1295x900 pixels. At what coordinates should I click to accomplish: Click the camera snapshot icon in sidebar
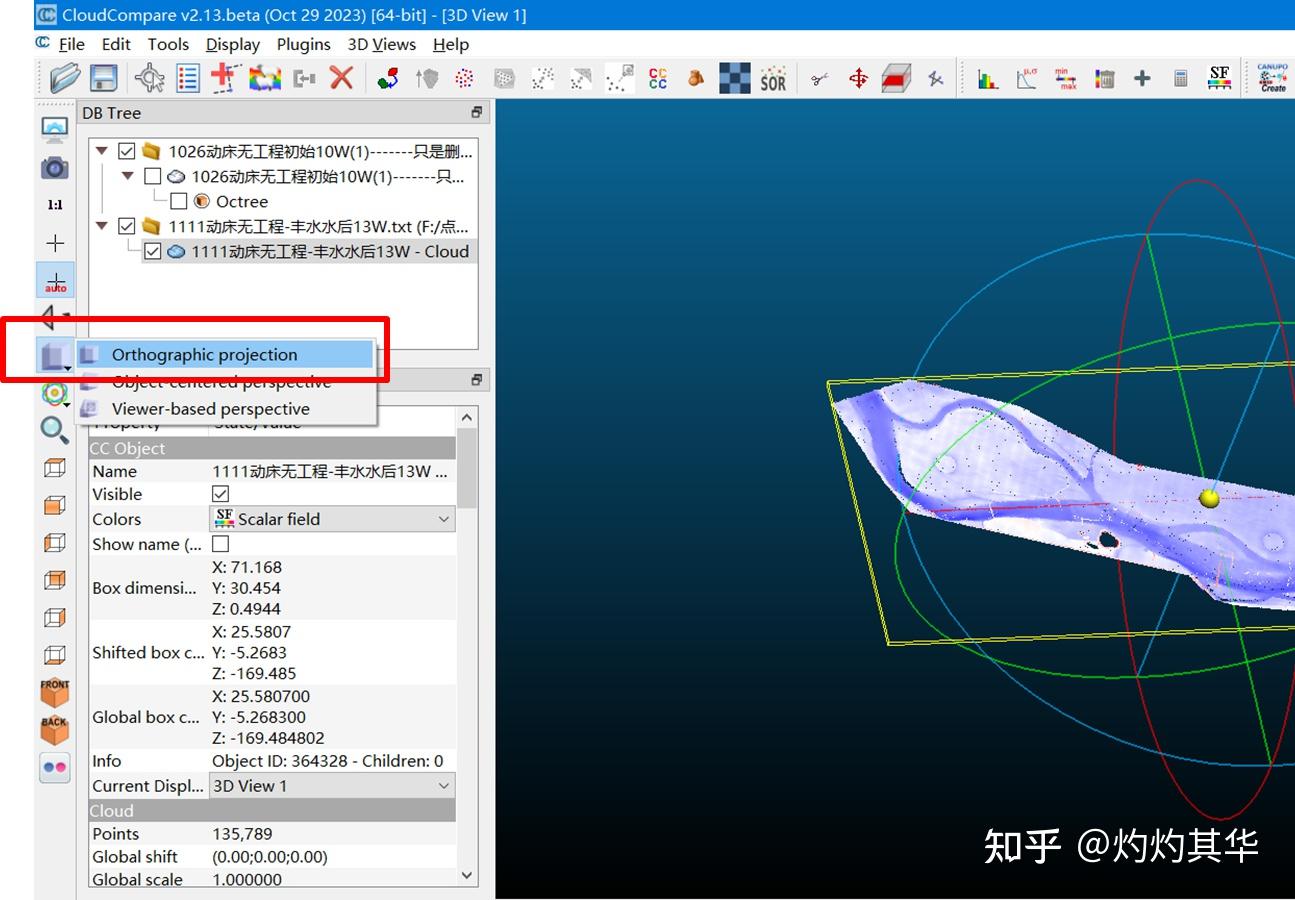54,167
